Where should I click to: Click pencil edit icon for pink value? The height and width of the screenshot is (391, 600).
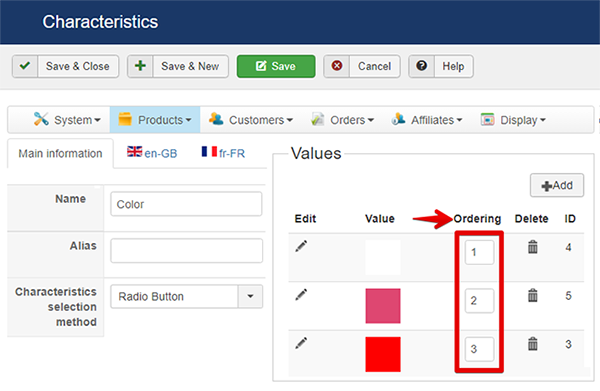tap(301, 295)
